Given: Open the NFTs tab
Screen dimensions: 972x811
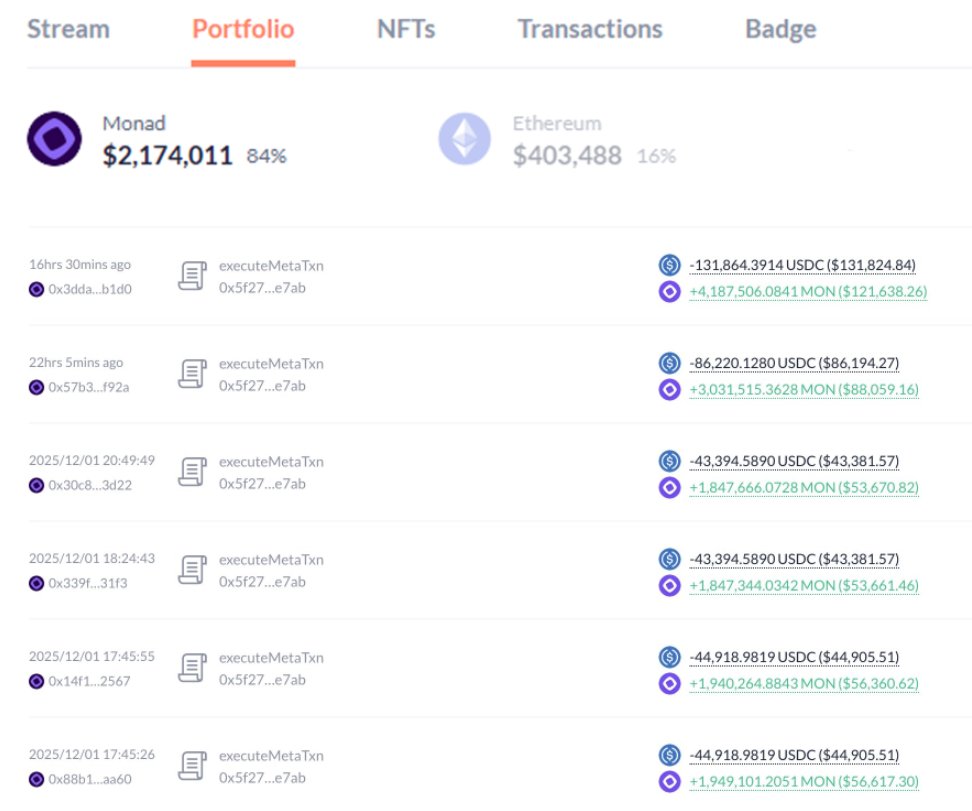Looking at the screenshot, I should tap(406, 29).
